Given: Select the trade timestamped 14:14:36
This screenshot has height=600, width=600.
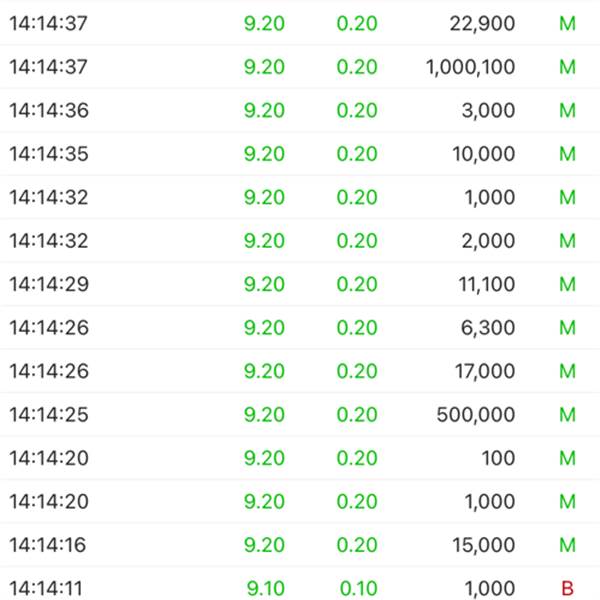Looking at the screenshot, I should [300, 110].
